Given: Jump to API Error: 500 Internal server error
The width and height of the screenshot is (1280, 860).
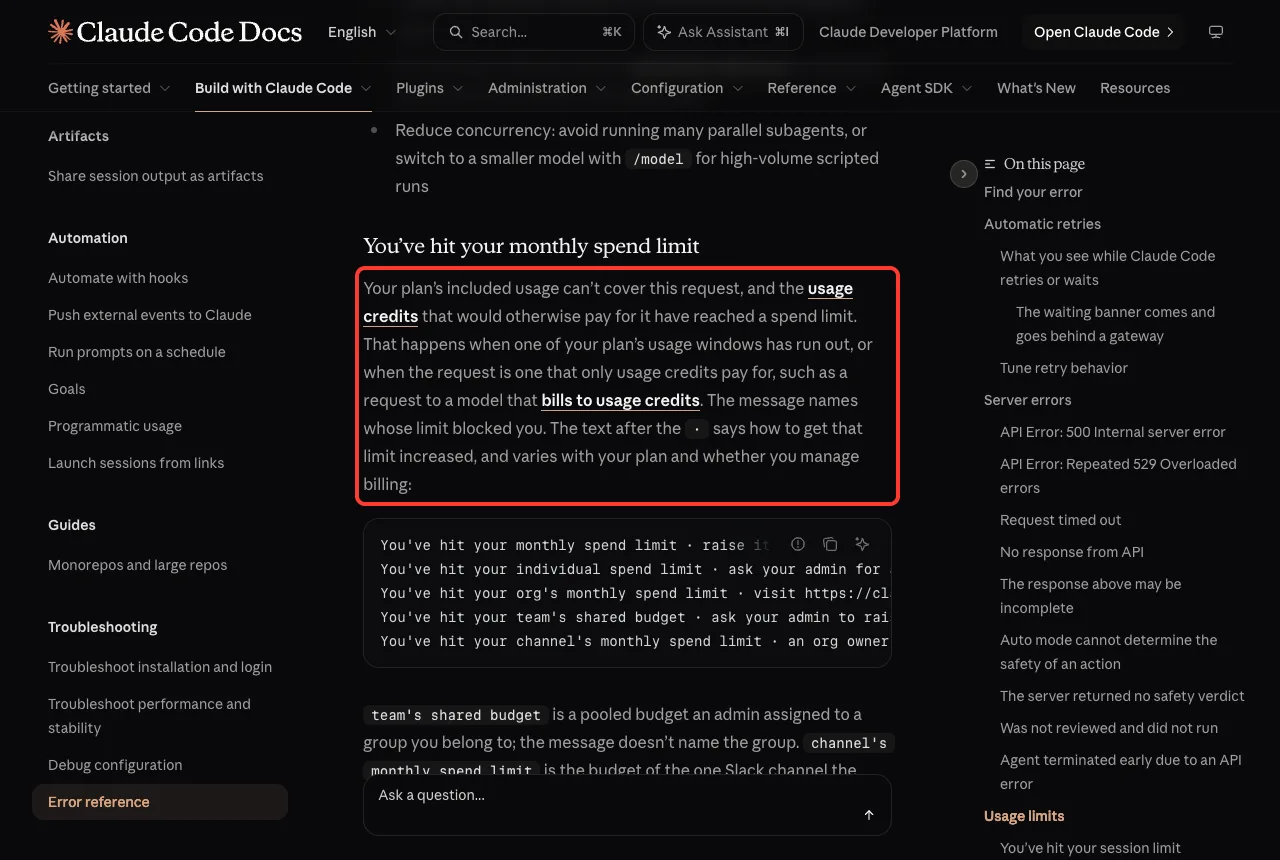Looking at the screenshot, I should tap(1113, 432).
